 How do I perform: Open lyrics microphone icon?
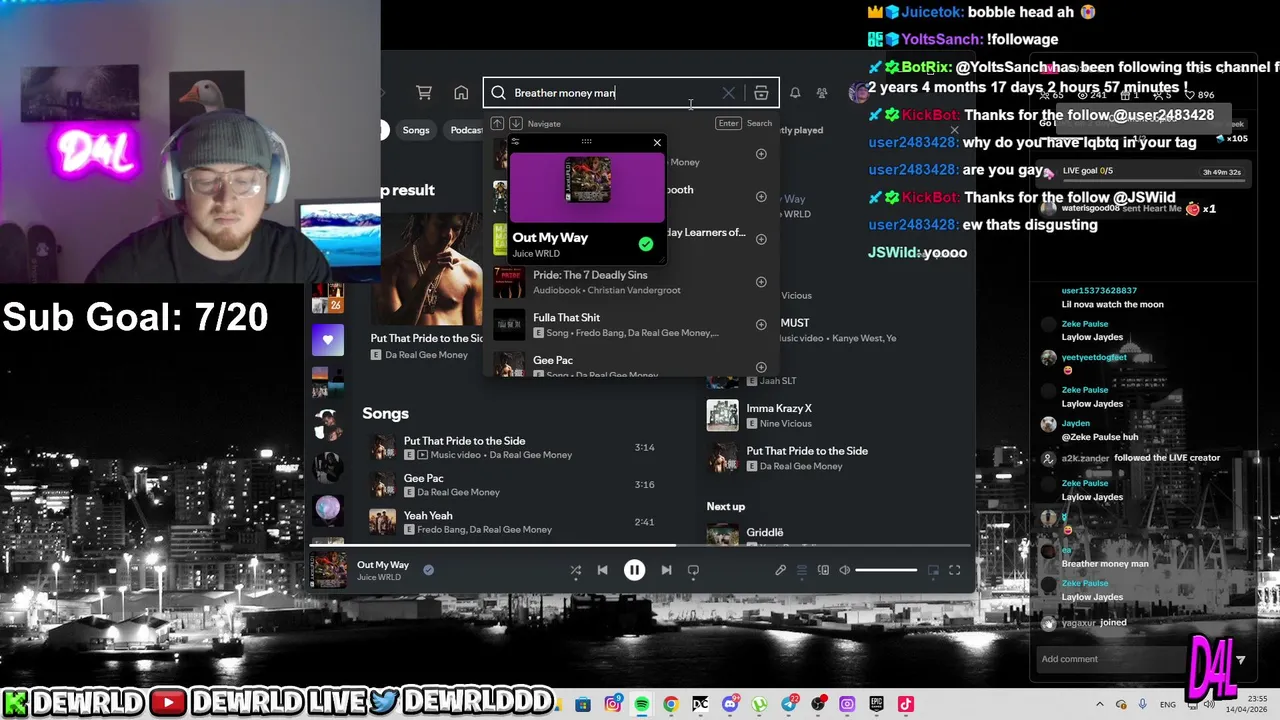(780, 570)
